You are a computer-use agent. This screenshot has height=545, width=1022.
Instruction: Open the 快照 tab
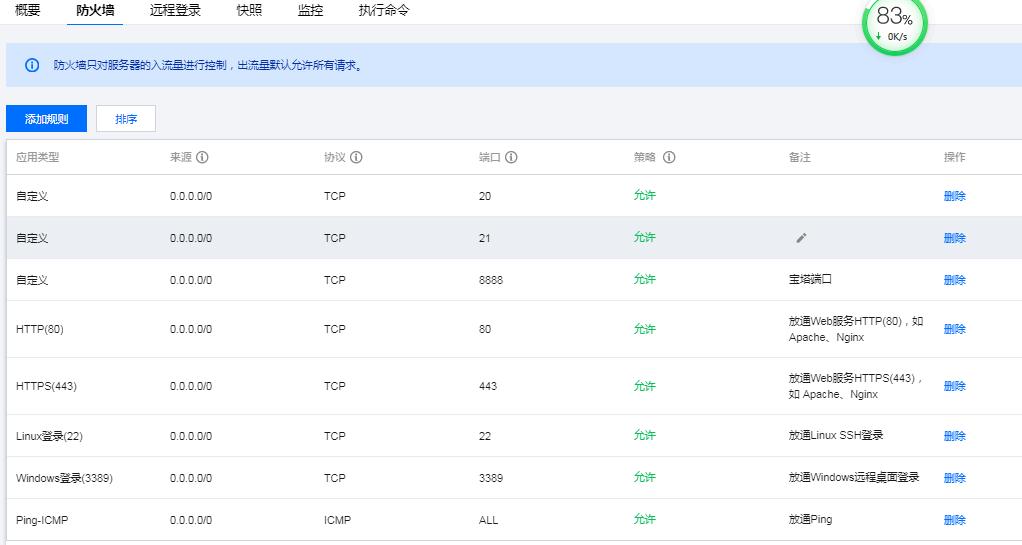249,10
